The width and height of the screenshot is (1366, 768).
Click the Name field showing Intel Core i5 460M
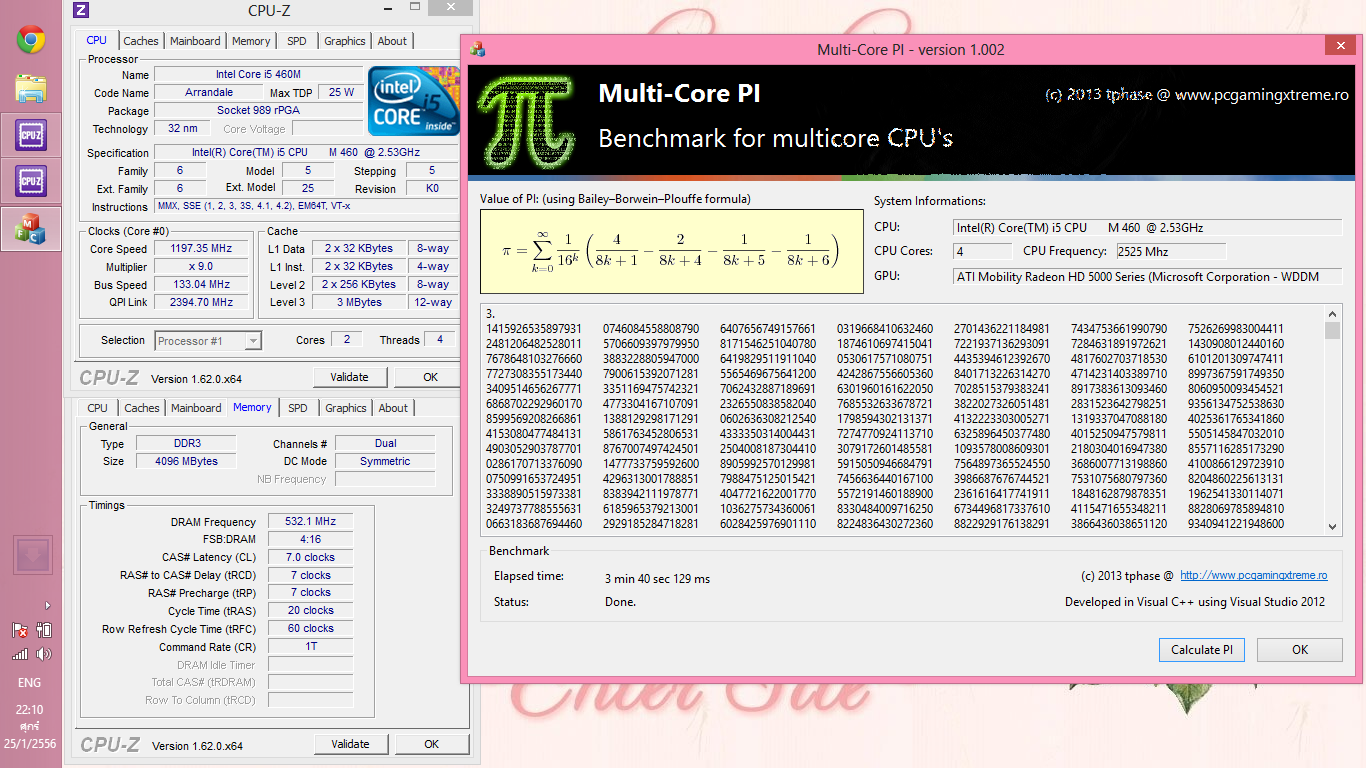coord(259,75)
